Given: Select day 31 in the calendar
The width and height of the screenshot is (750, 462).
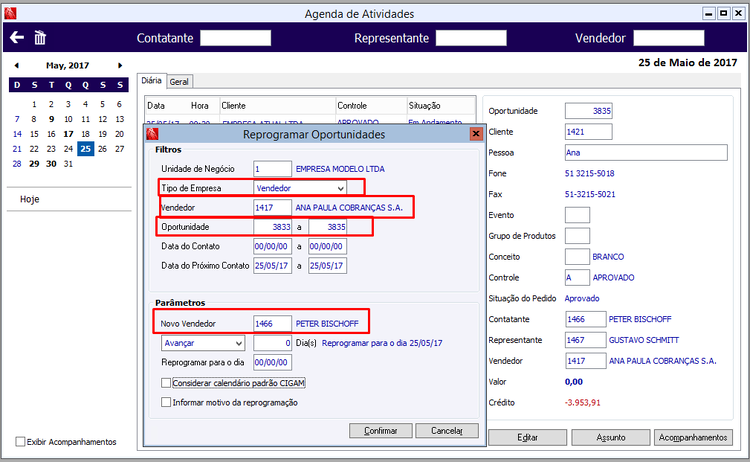Looking at the screenshot, I should 68,164.
